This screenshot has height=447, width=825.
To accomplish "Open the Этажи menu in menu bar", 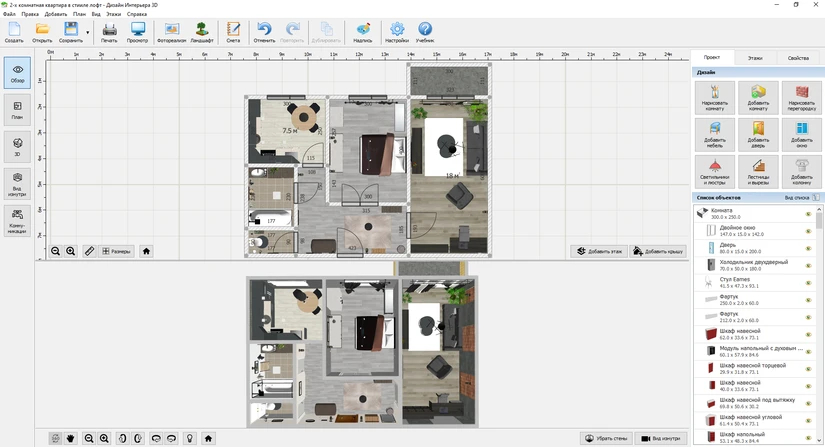I will [113, 14].
